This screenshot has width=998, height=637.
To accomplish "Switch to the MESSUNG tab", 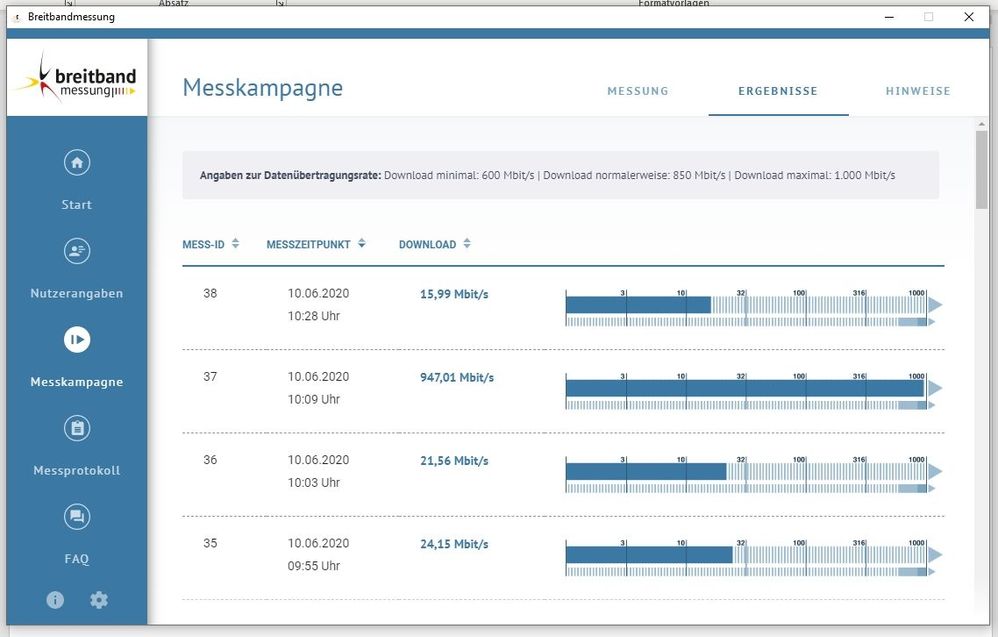I will (x=638, y=91).
